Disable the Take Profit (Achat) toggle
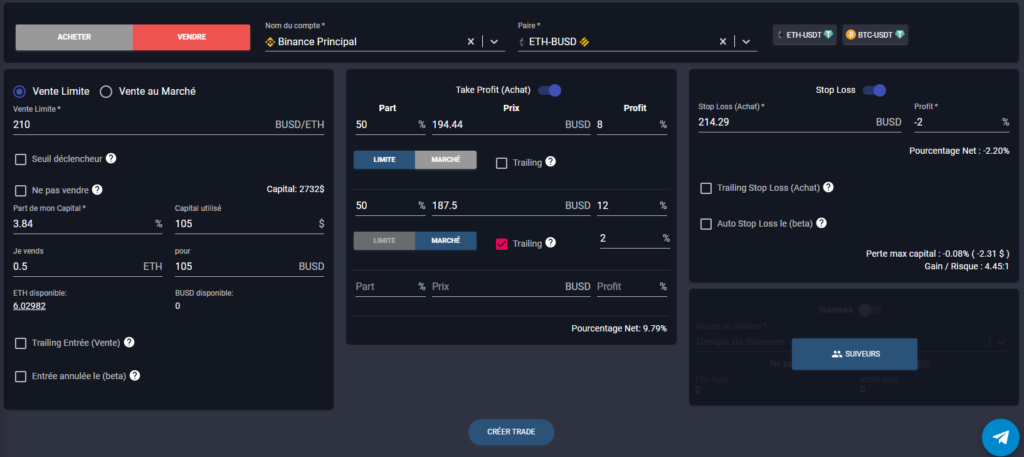Screen dimensions: 1024x457 pos(550,90)
